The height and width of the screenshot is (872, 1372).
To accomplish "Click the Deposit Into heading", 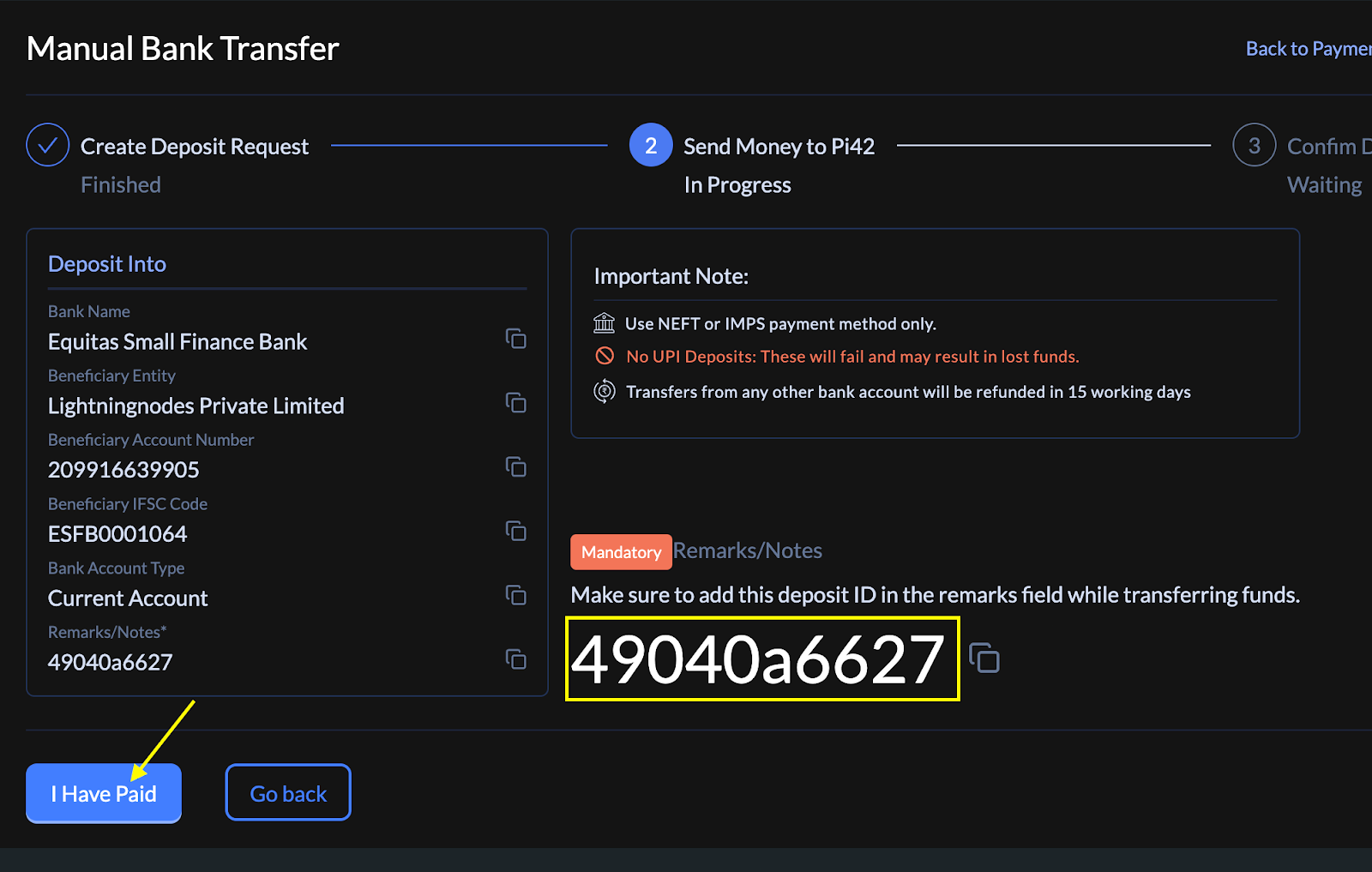I will point(107,264).
